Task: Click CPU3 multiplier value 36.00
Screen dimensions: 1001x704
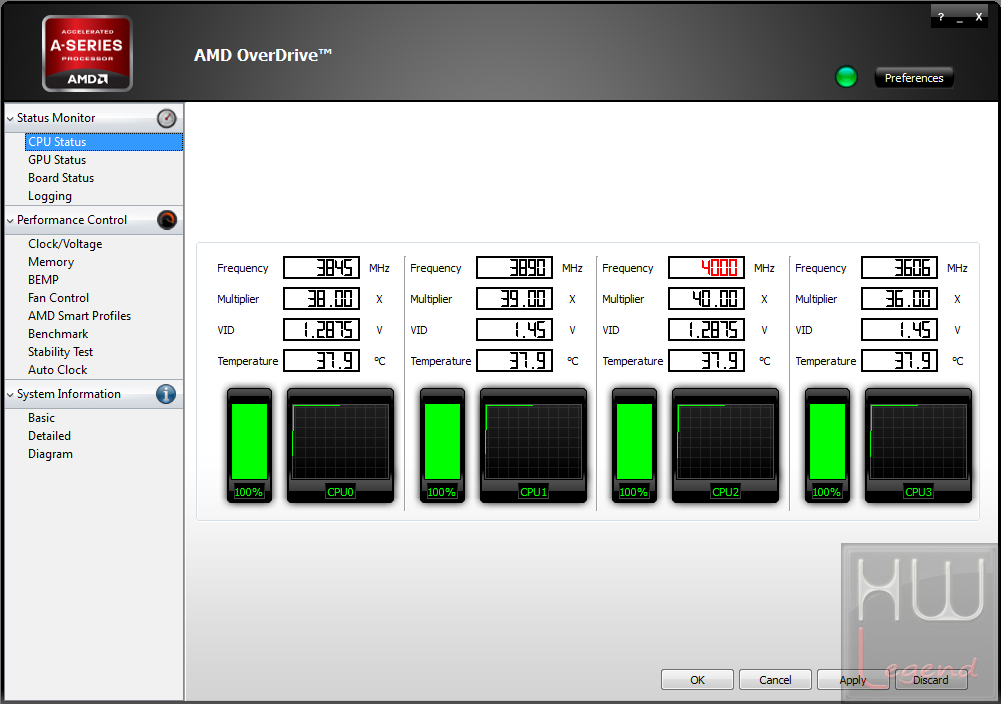Action: click(x=899, y=299)
